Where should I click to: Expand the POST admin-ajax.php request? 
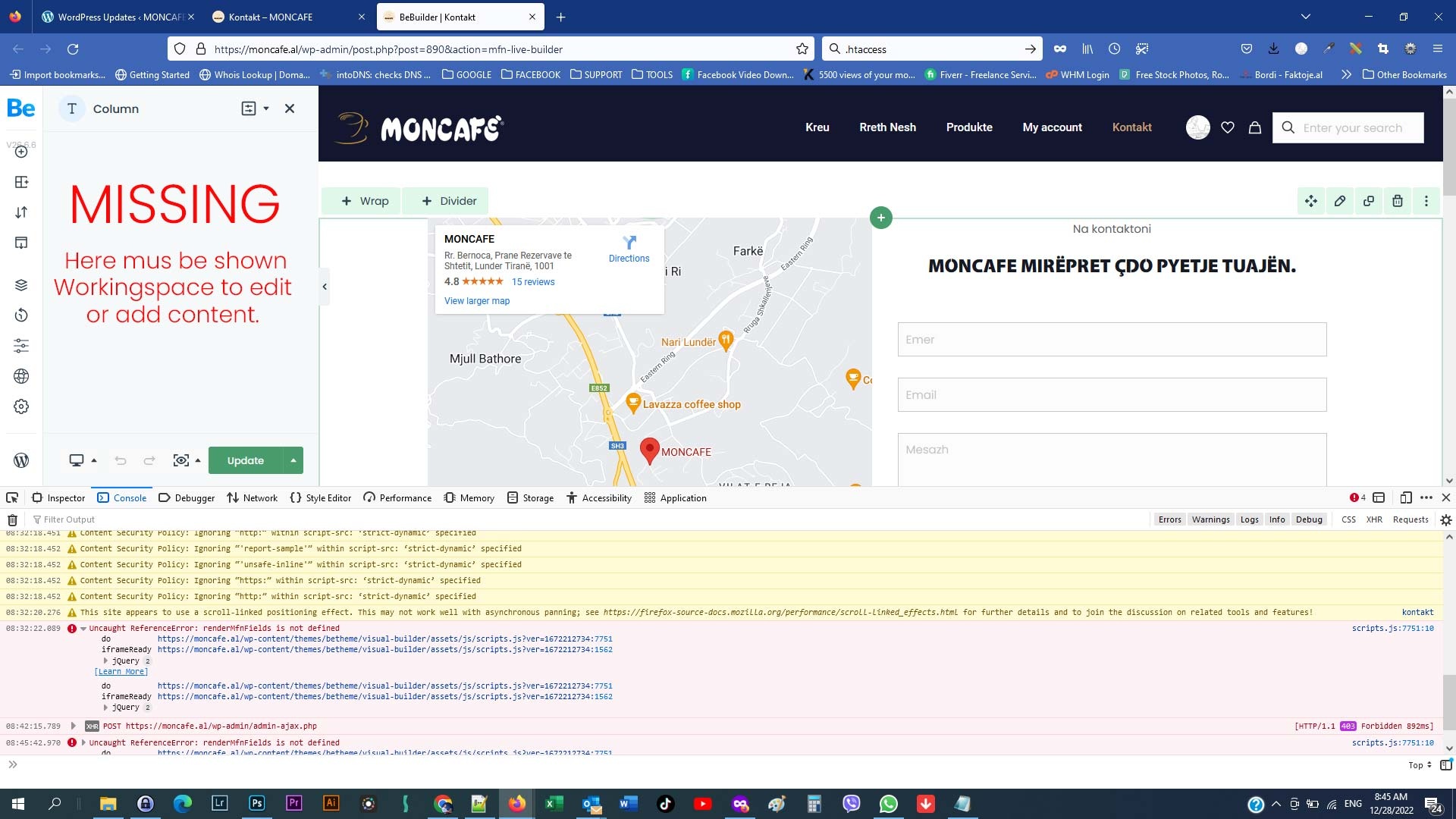[74, 726]
